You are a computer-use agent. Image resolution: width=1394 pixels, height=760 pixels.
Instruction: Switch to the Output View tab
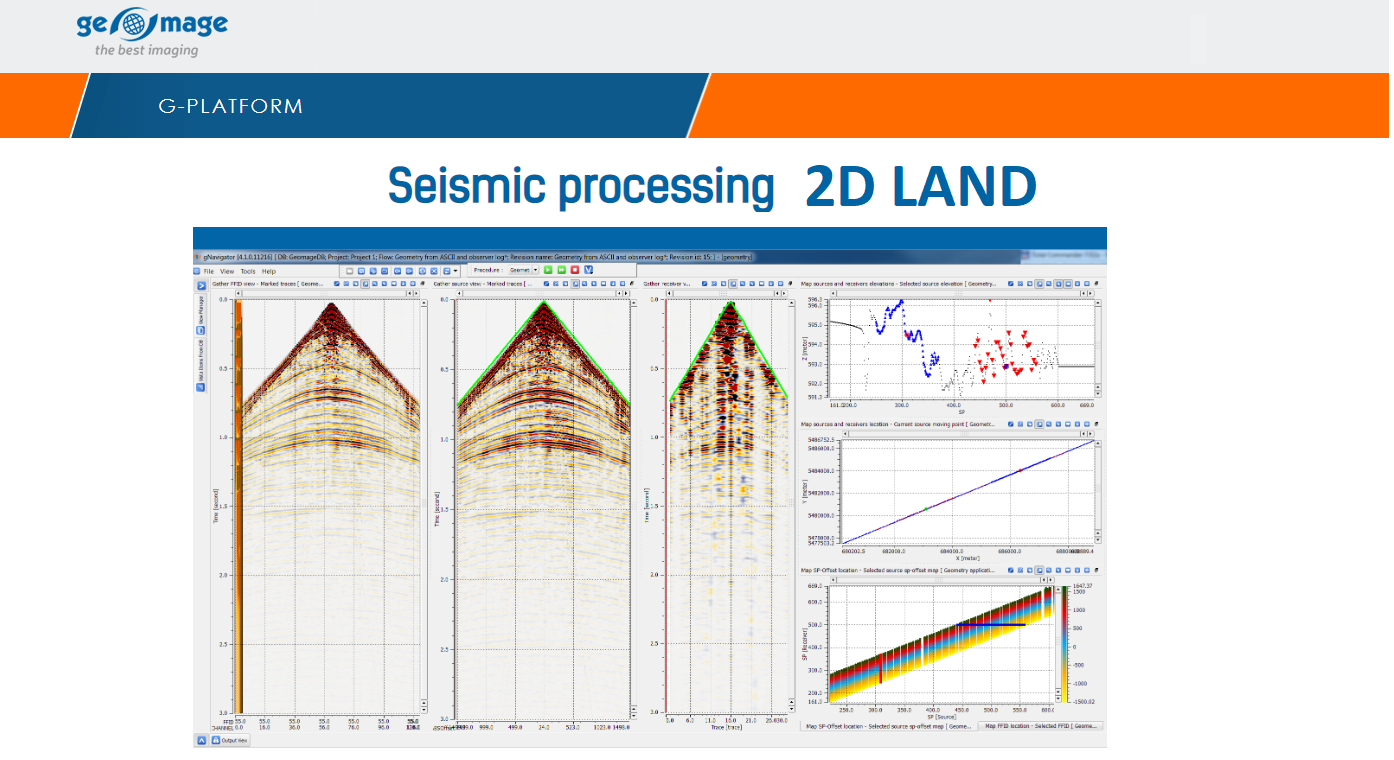pyautogui.click(x=229, y=740)
